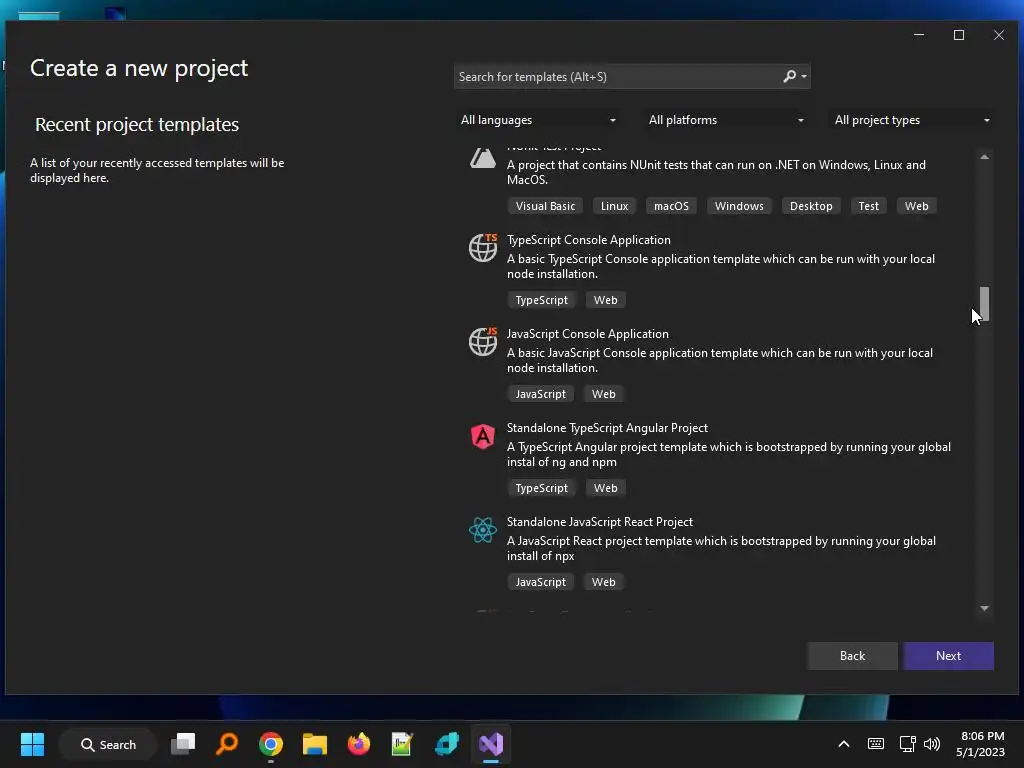Viewport: 1024px width, 768px height.
Task: Click the Test tag
Action: [869, 206]
